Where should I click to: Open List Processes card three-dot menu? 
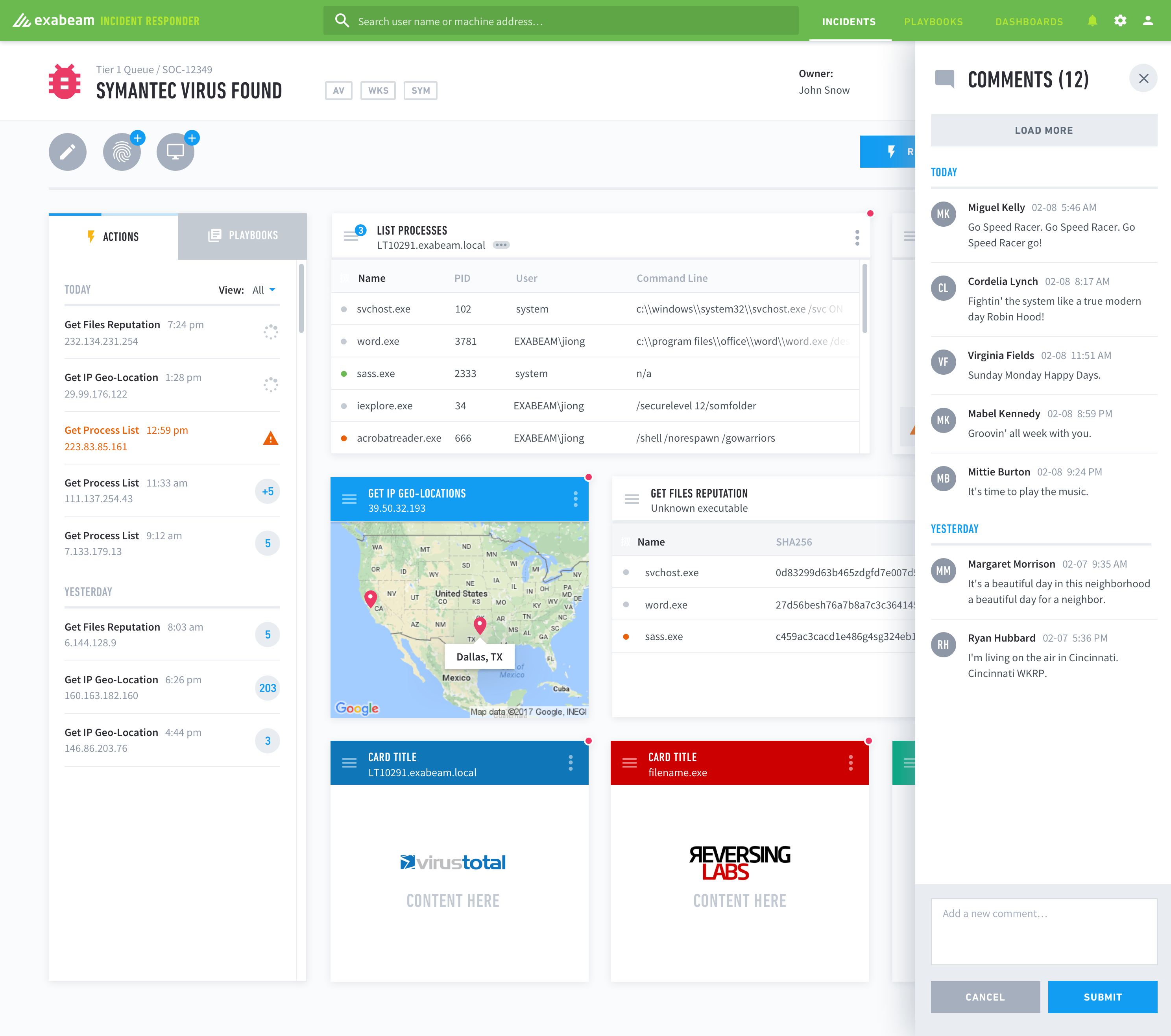[x=857, y=237]
